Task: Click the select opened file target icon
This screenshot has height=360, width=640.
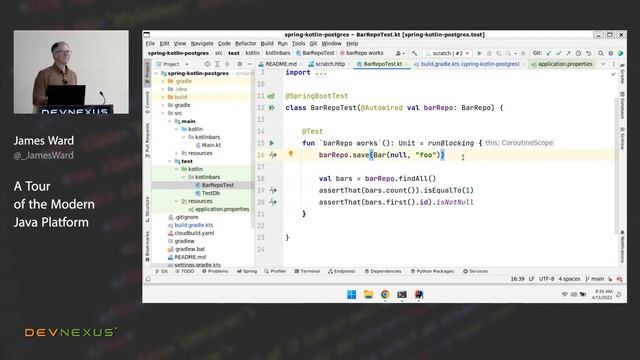Action: tap(207, 64)
